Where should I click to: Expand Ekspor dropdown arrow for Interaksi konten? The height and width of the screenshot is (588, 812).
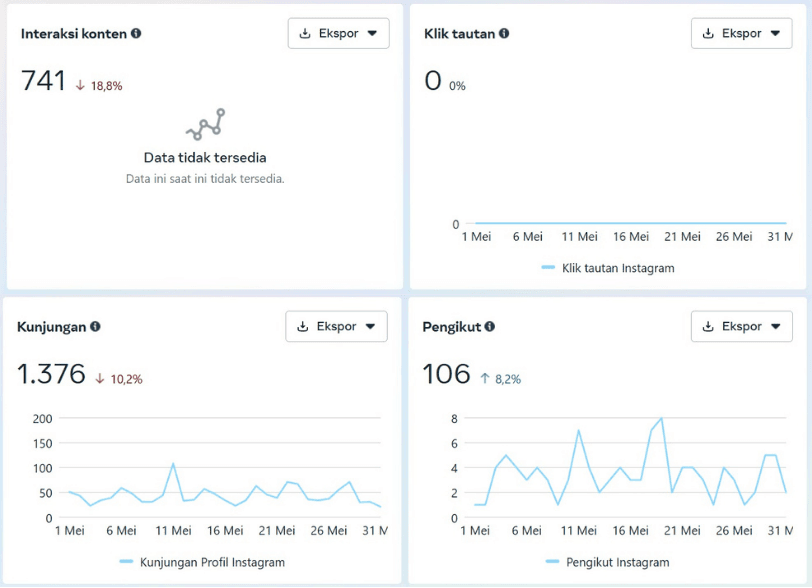point(372,33)
